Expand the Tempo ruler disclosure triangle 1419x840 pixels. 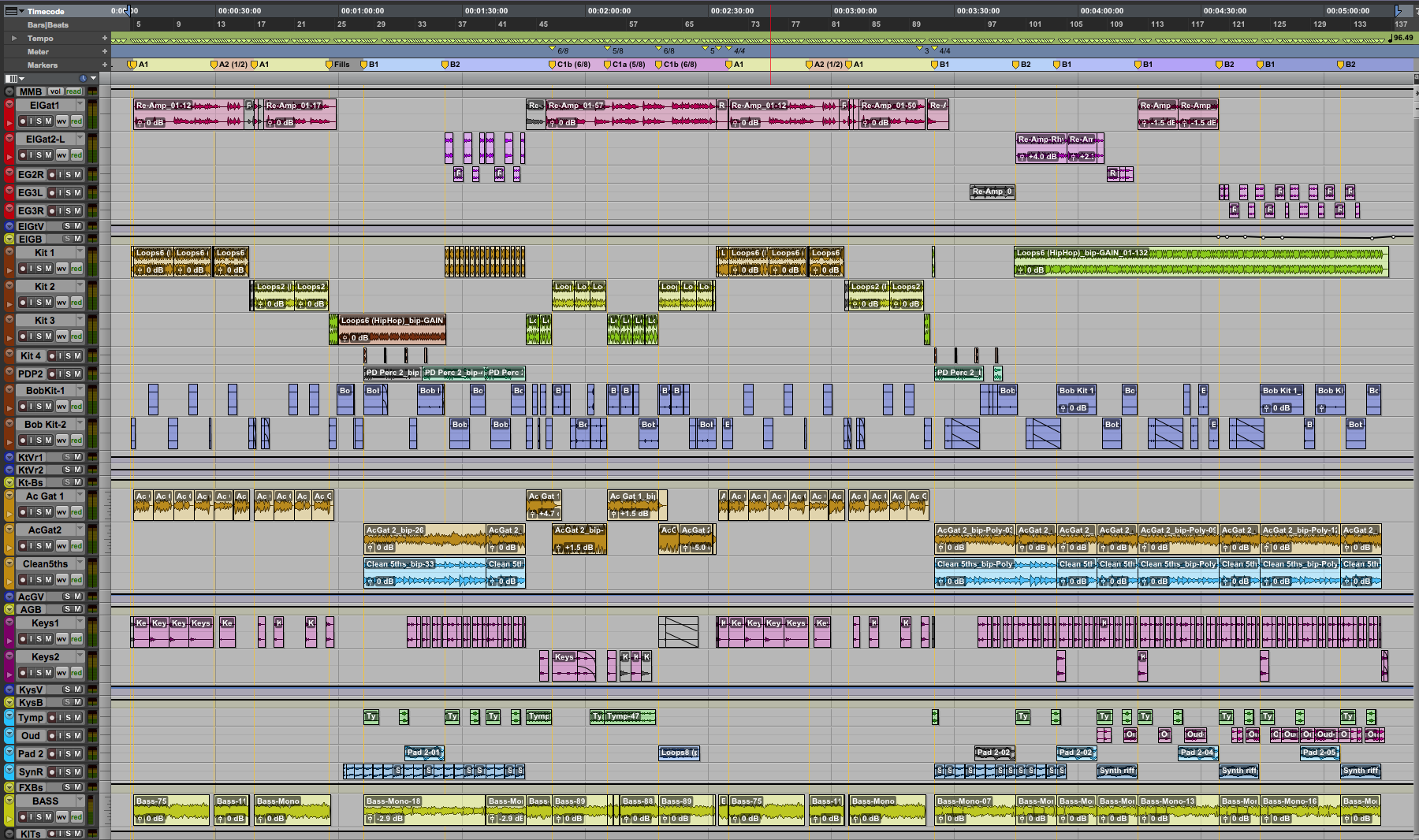13,38
